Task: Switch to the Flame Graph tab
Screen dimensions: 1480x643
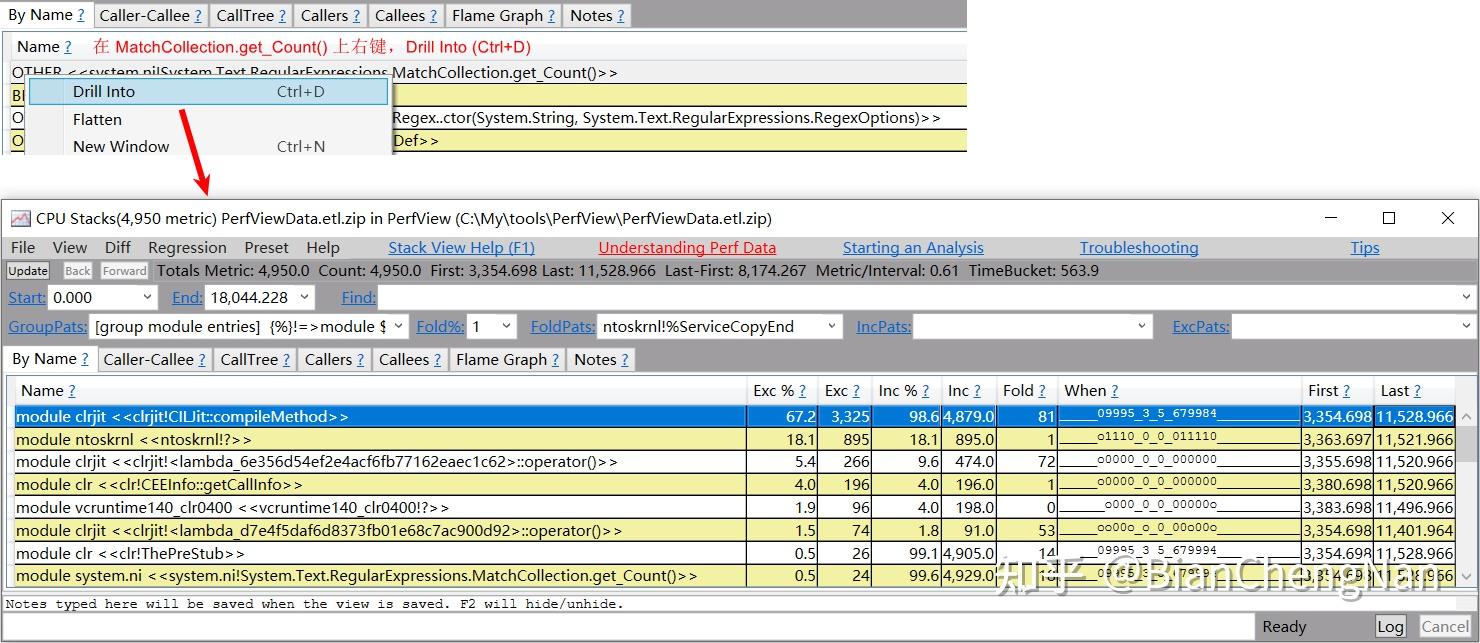Action: point(500,359)
